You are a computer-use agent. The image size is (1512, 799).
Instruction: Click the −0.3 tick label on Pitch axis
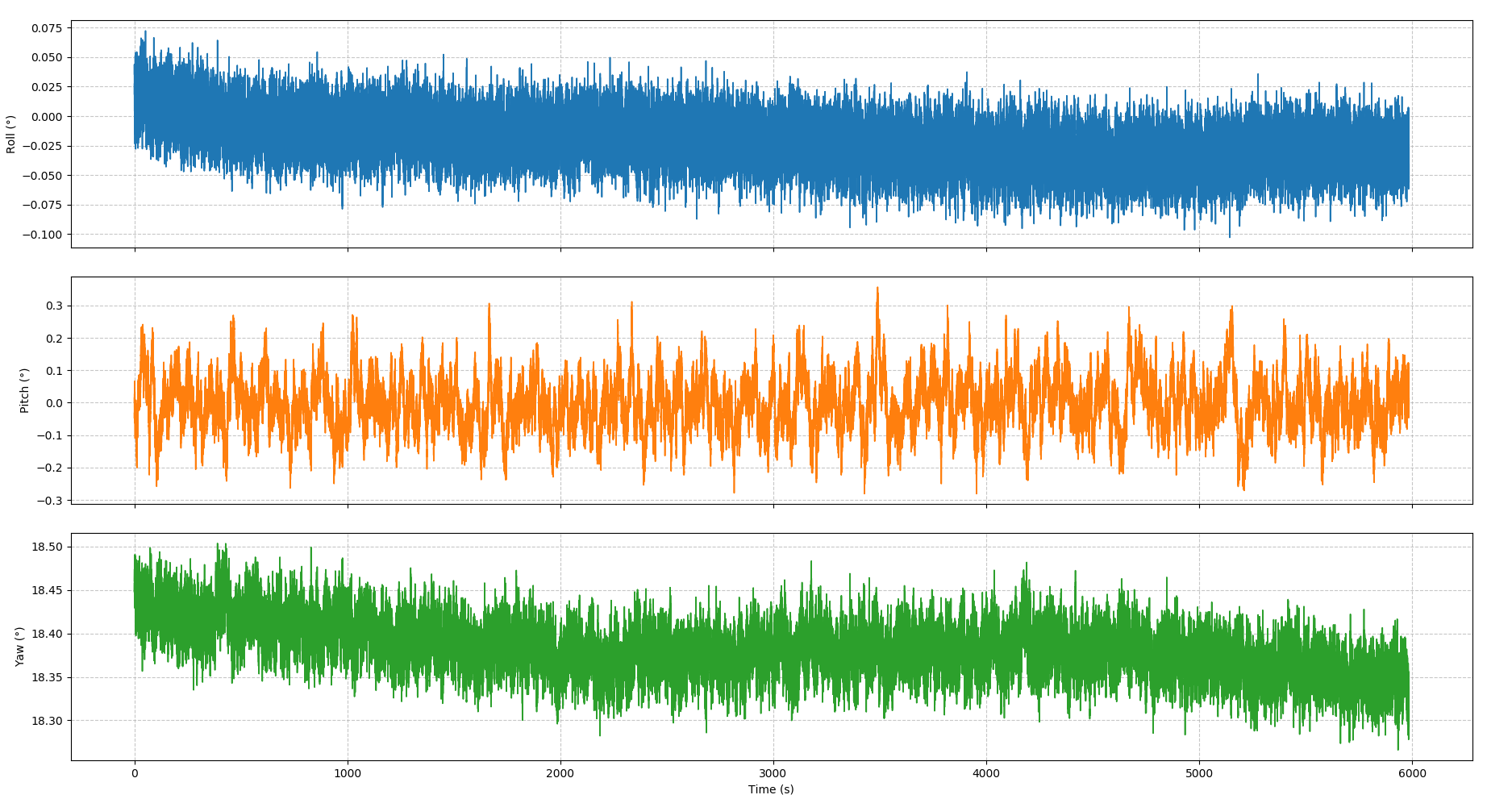[51, 501]
